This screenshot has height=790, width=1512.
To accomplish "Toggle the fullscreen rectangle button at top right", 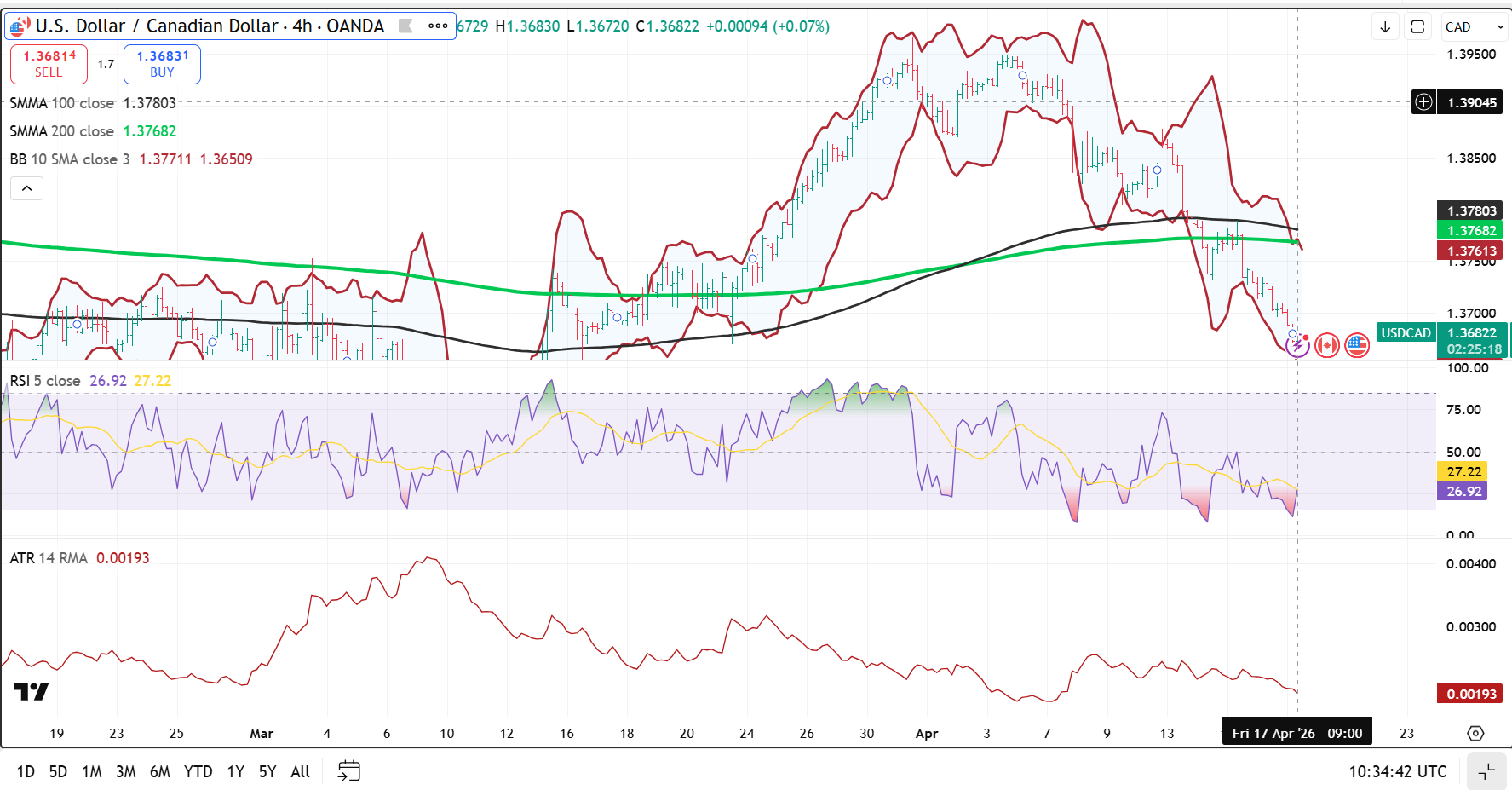I will [x=1417, y=27].
